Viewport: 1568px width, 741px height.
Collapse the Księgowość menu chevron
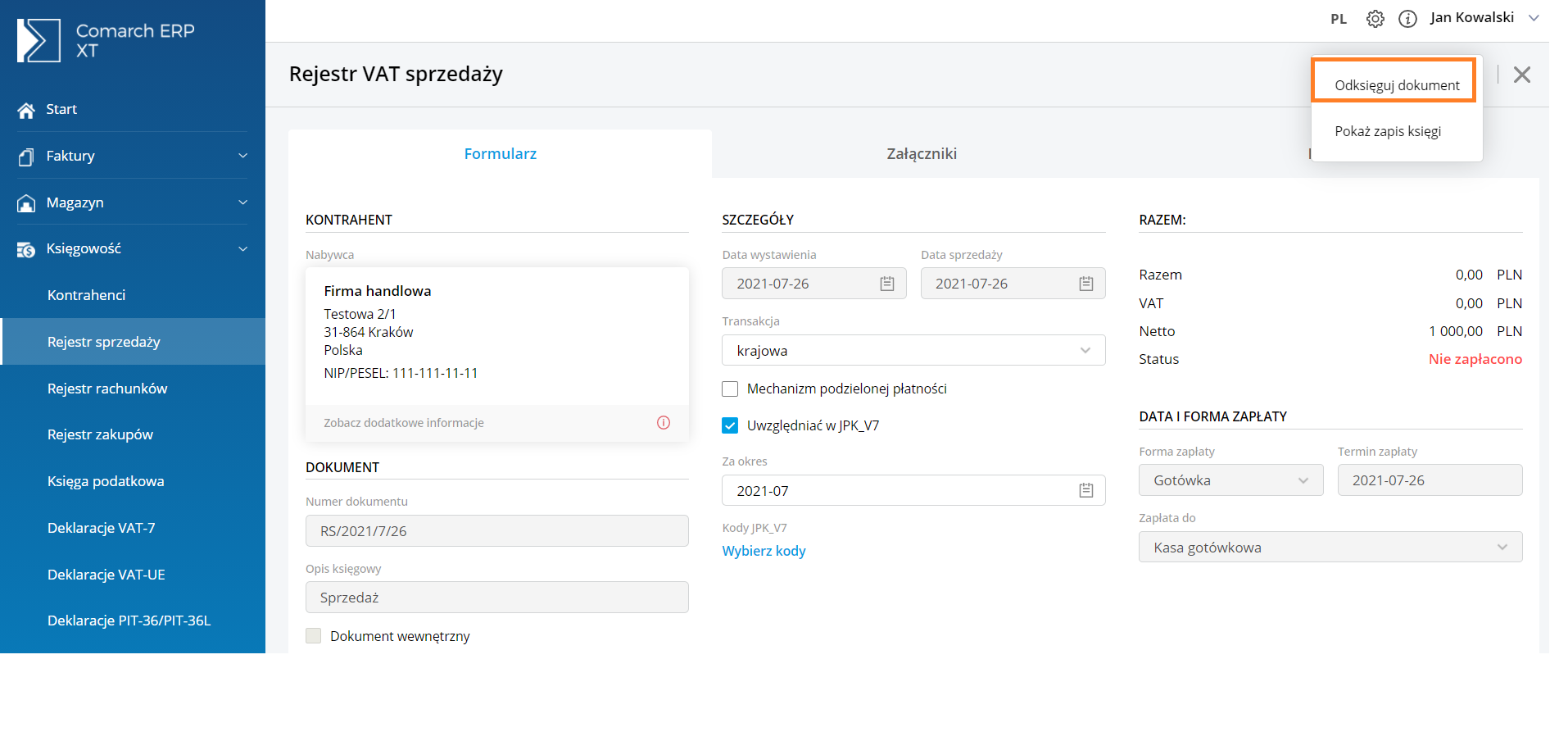click(242, 249)
